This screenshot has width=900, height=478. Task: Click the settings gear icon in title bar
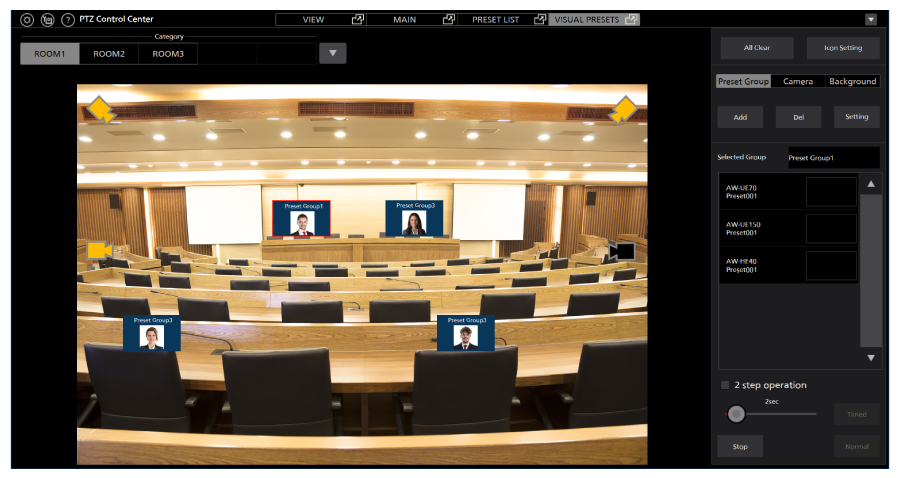27,19
